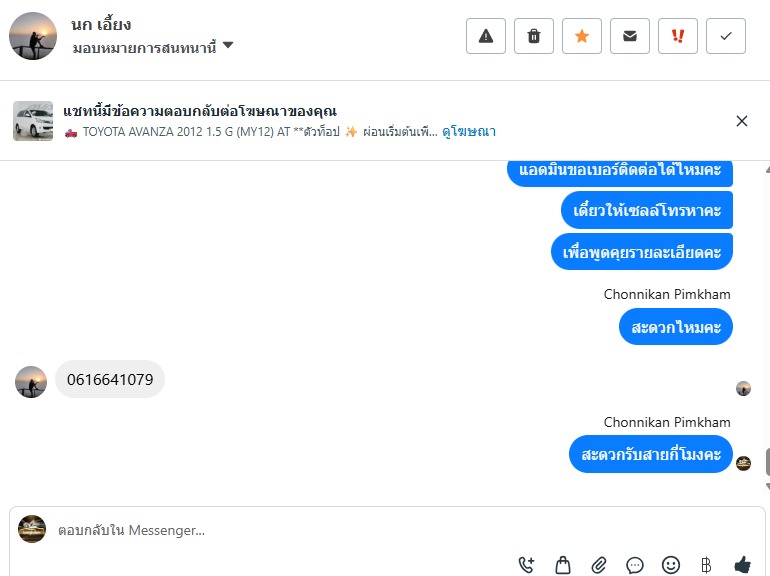The height and width of the screenshot is (576, 770).
Task: Mark conversation unread with envelope icon
Action: point(630,36)
